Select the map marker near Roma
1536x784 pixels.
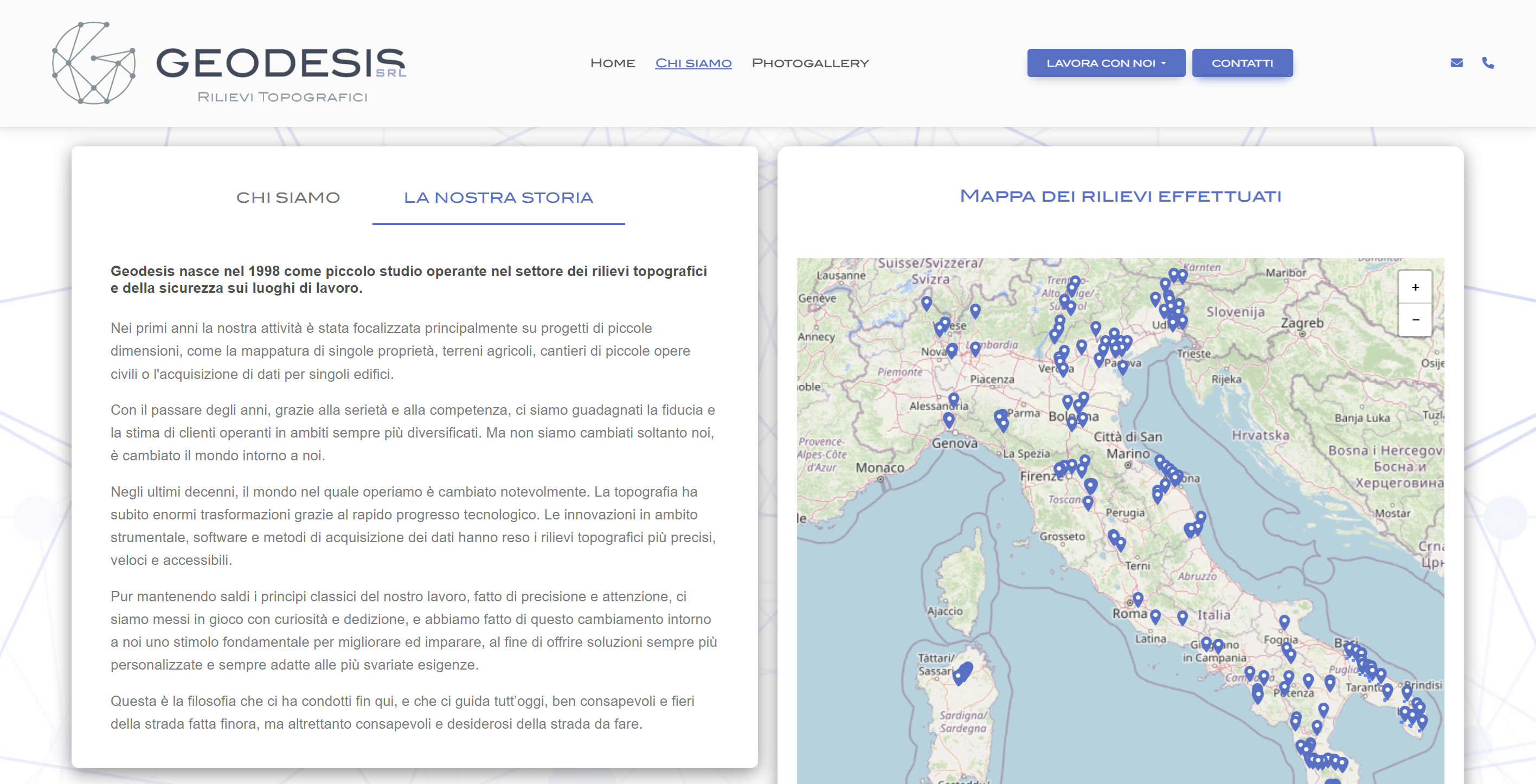tap(1137, 596)
